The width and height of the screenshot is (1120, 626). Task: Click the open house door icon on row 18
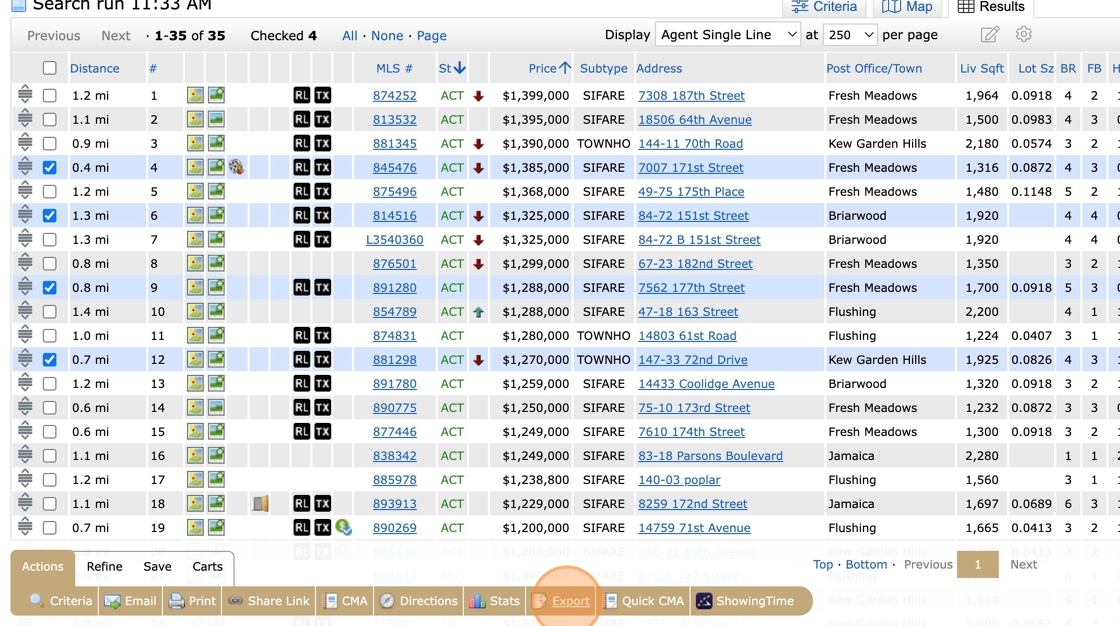260,504
